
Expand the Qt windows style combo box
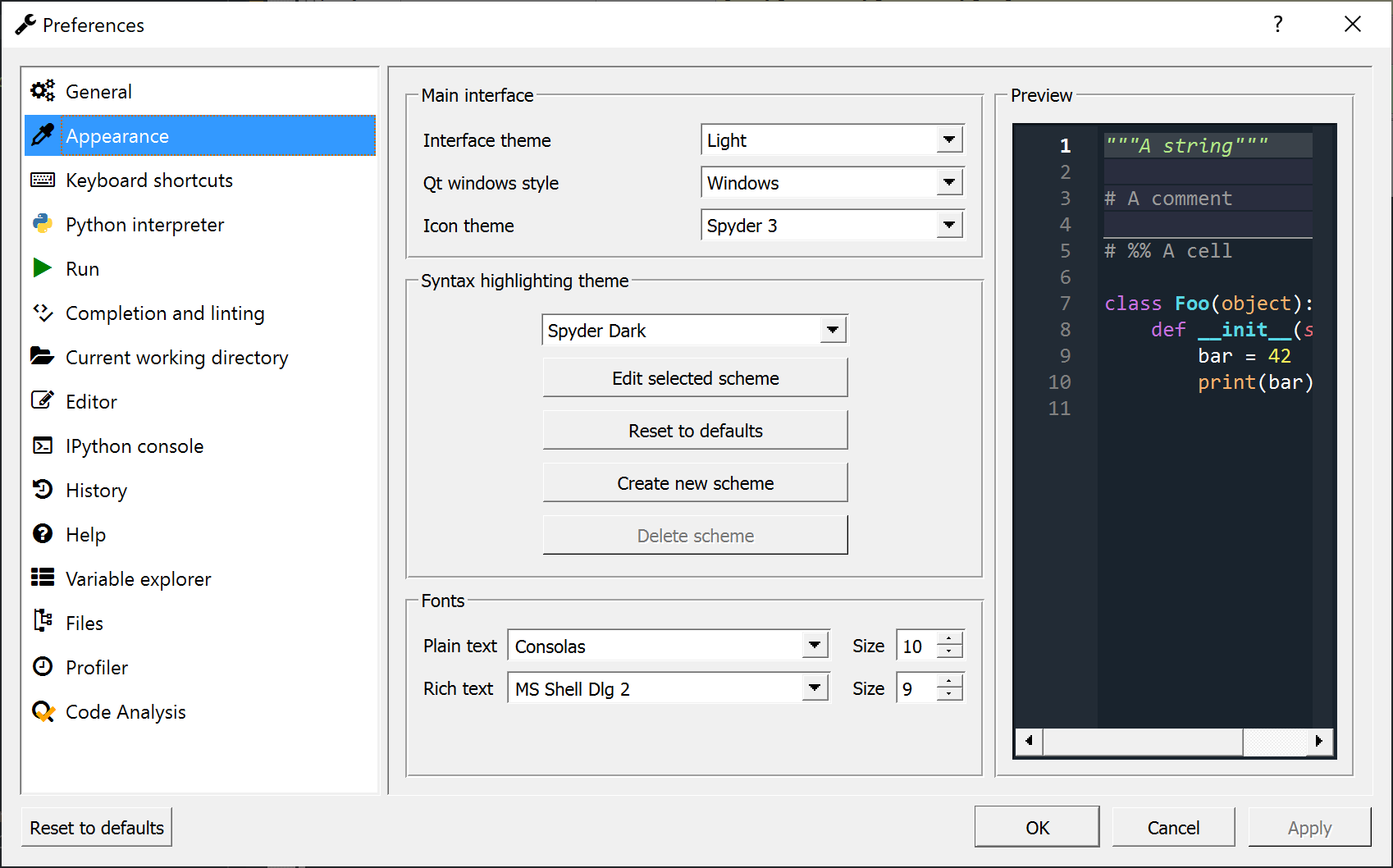coord(832,183)
